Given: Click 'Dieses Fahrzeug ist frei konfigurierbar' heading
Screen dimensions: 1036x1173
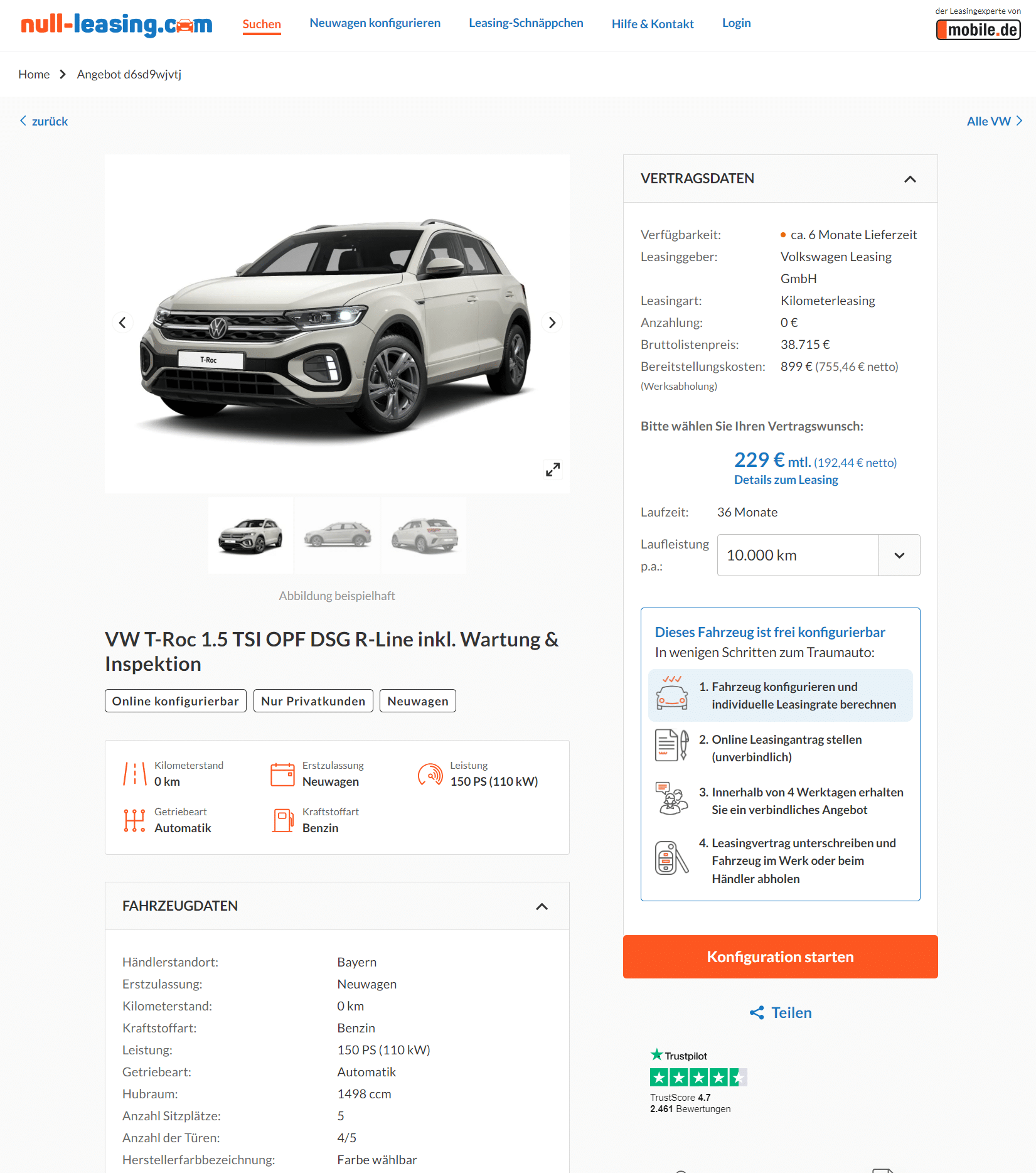Looking at the screenshot, I should (x=770, y=632).
